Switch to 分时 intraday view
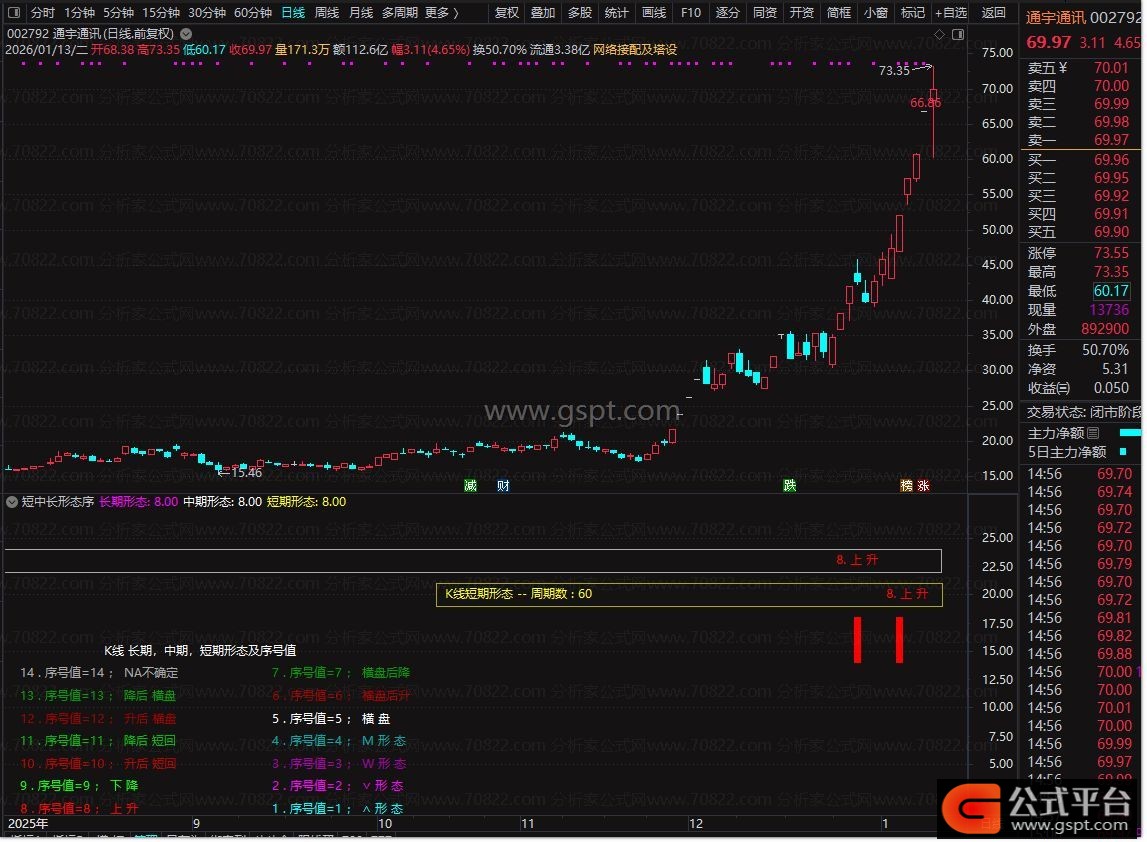This screenshot has width=1147, height=842. pos(43,13)
